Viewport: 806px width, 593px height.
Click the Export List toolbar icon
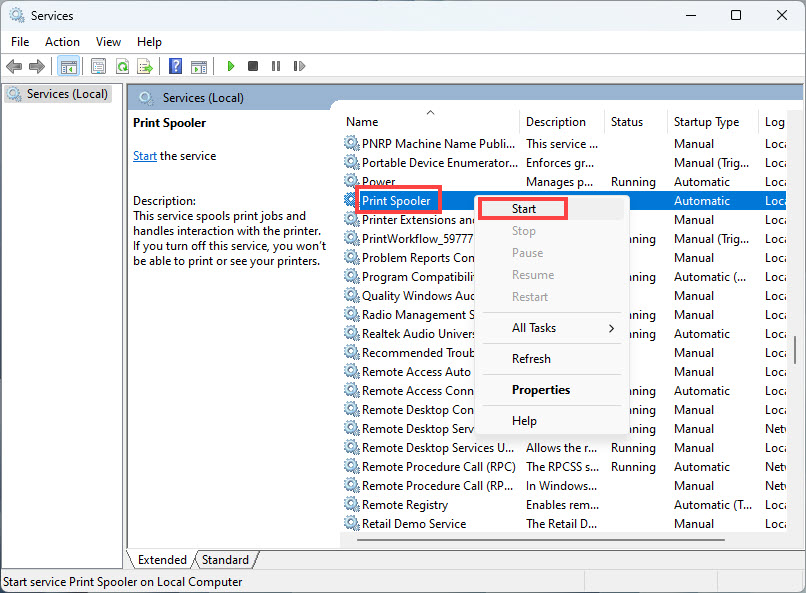(x=146, y=66)
